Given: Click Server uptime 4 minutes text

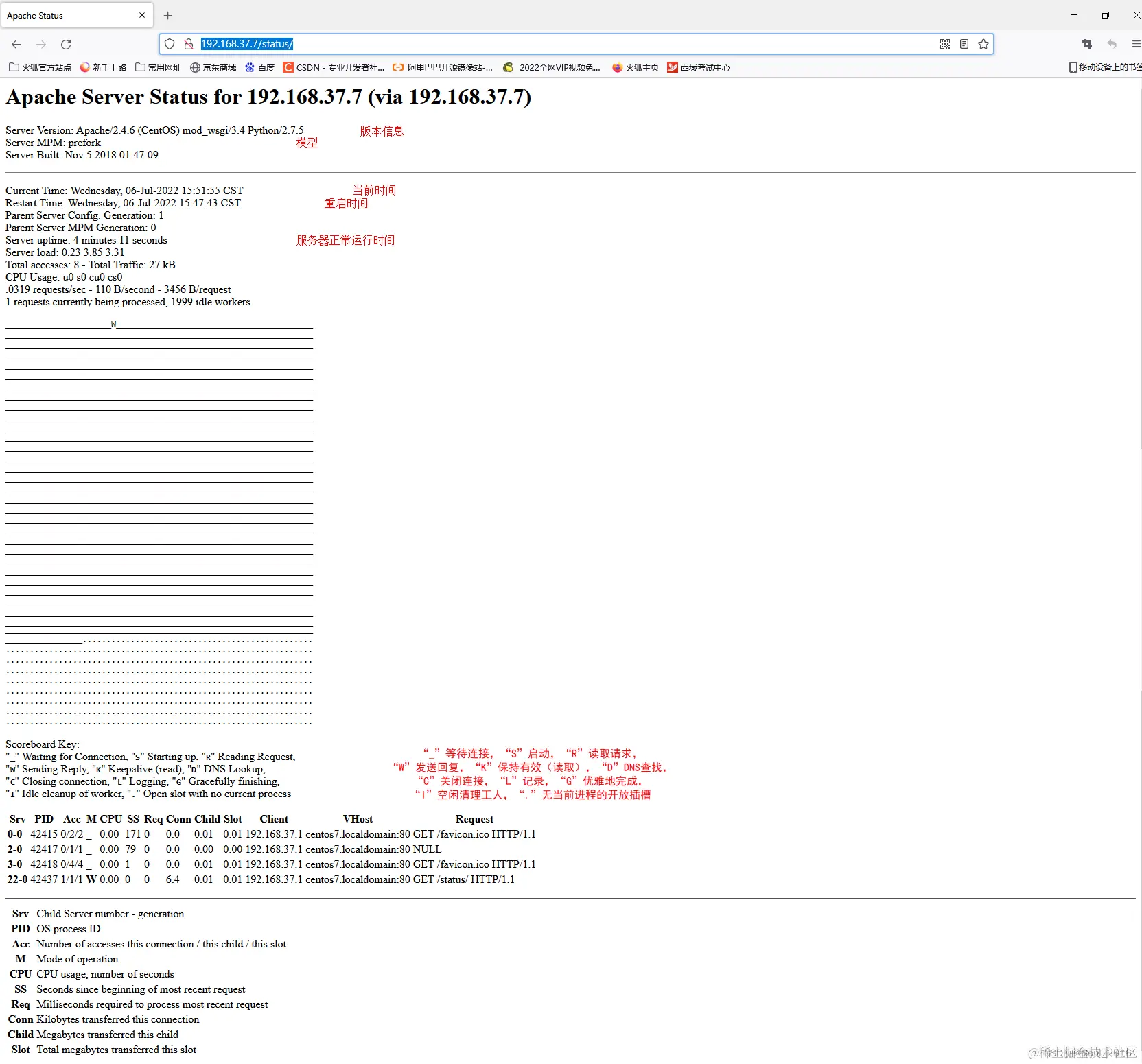Looking at the screenshot, I should point(86,240).
